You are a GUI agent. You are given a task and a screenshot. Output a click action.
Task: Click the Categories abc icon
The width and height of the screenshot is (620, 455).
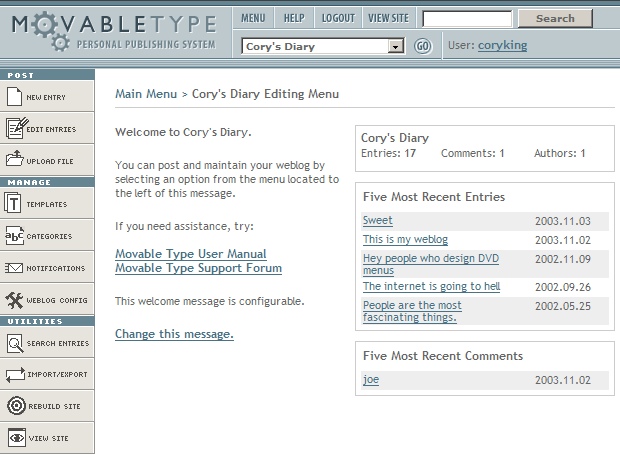click(14, 236)
